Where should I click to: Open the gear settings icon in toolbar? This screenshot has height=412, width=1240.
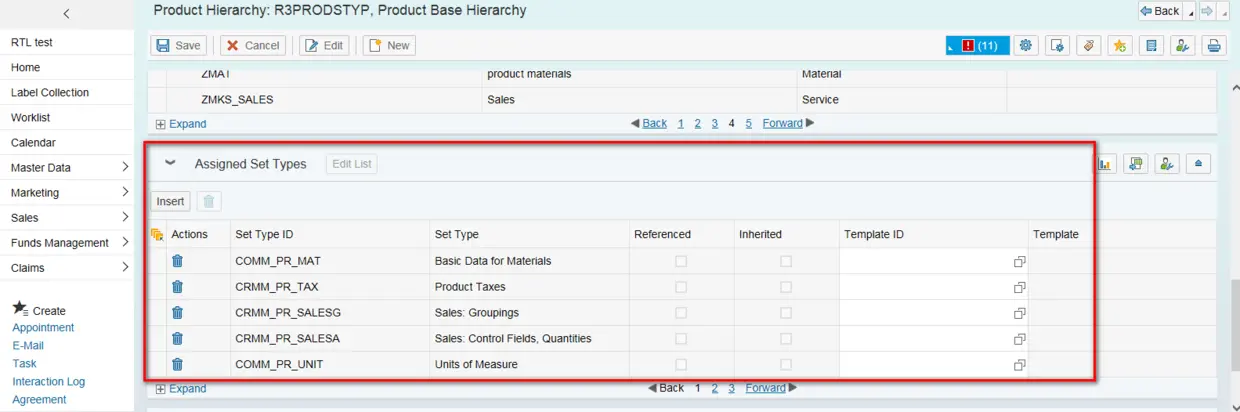click(1025, 45)
